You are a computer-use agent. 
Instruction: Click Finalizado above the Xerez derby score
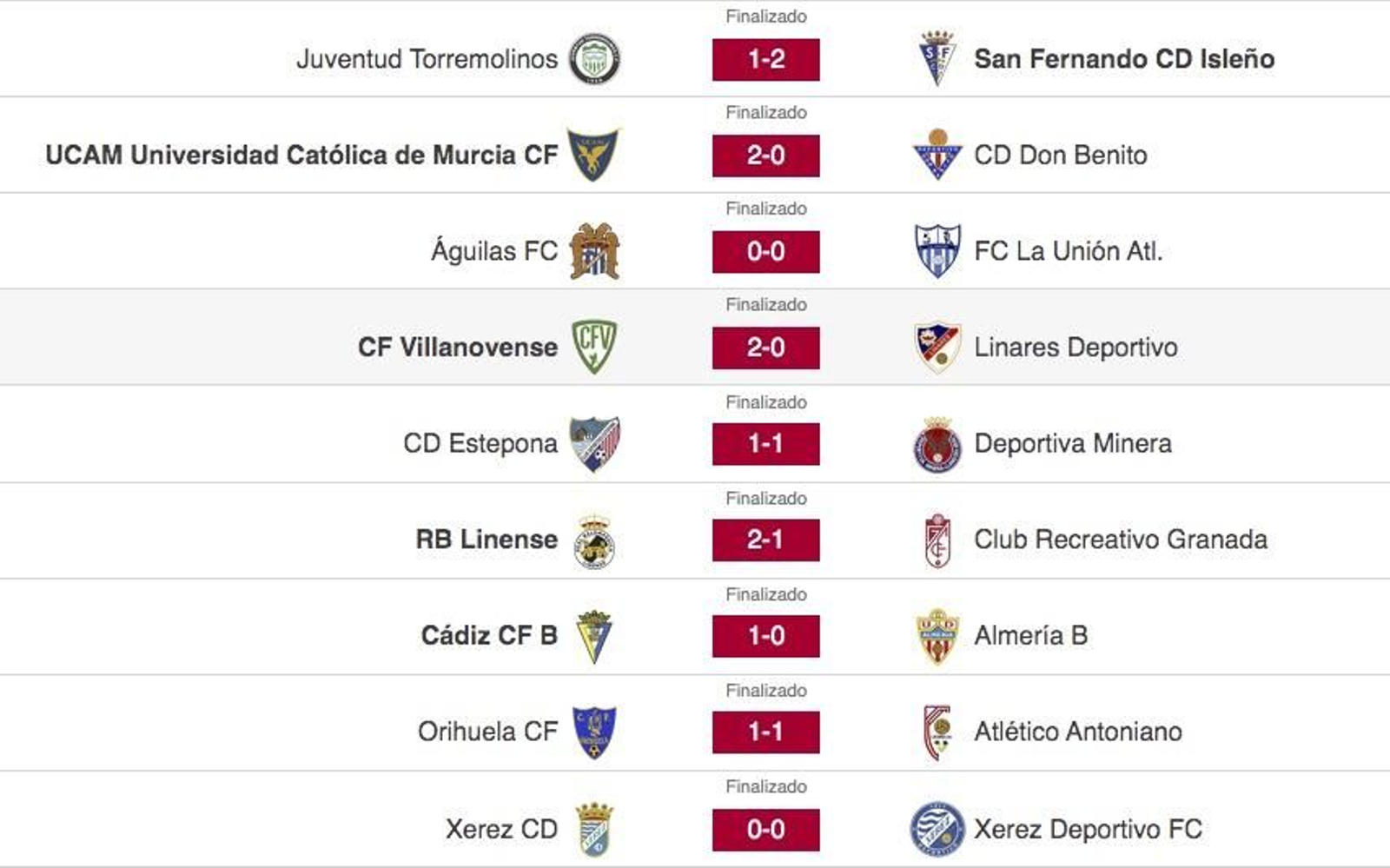click(x=766, y=788)
